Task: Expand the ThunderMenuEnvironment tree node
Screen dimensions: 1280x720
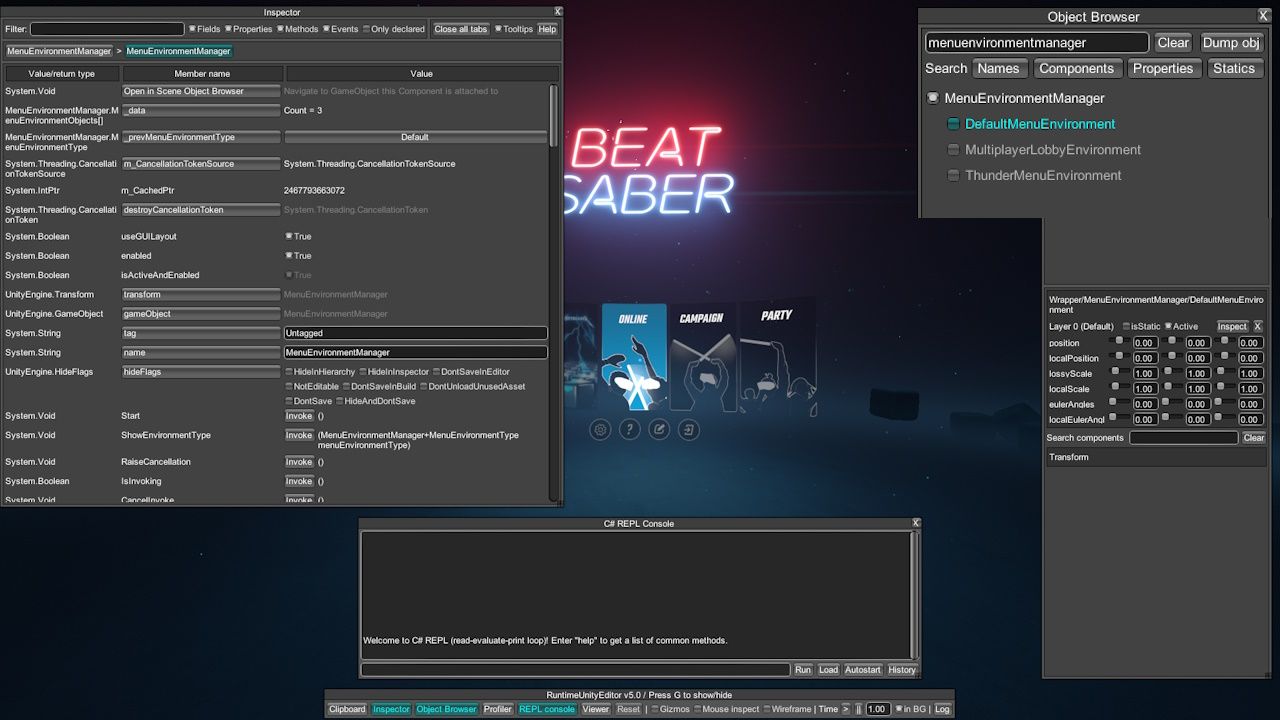Action: pos(953,176)
